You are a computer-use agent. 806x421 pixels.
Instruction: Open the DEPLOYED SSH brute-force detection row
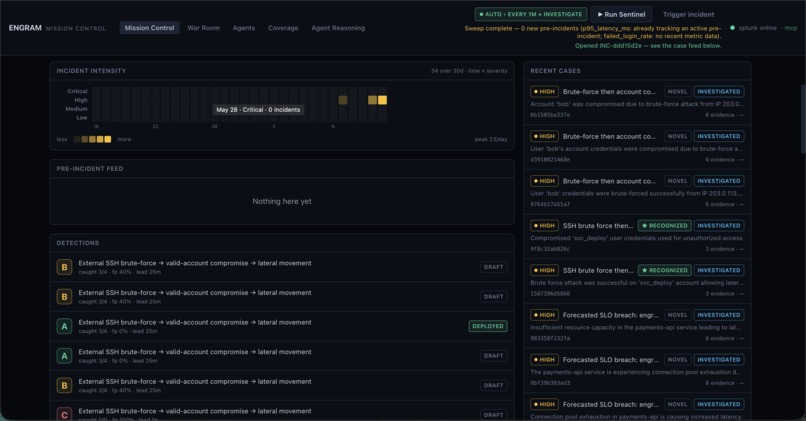282,326
